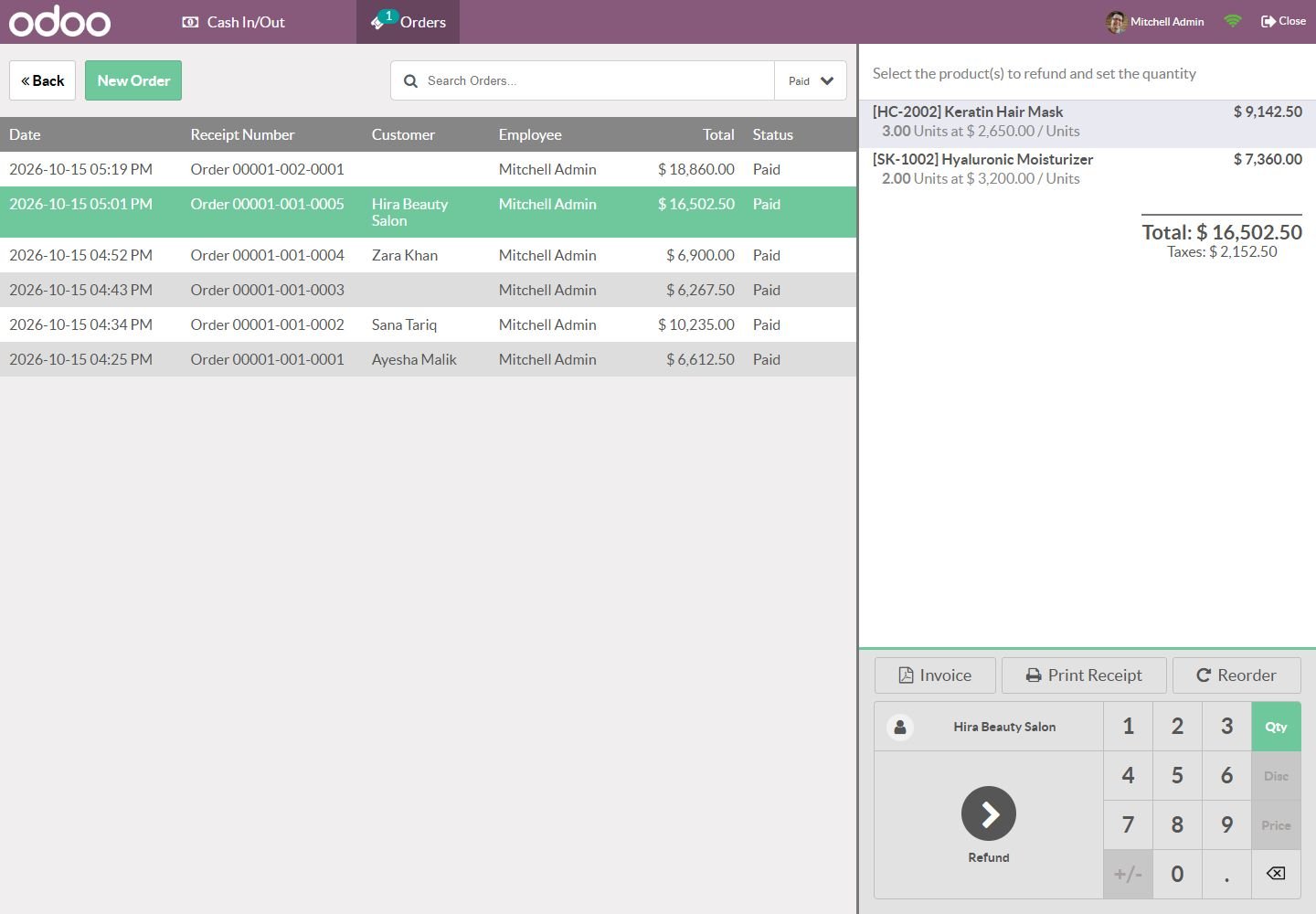1316x914 pixels.
Task: Select Order 00001-001-0003 row
Action: [428, 290]
